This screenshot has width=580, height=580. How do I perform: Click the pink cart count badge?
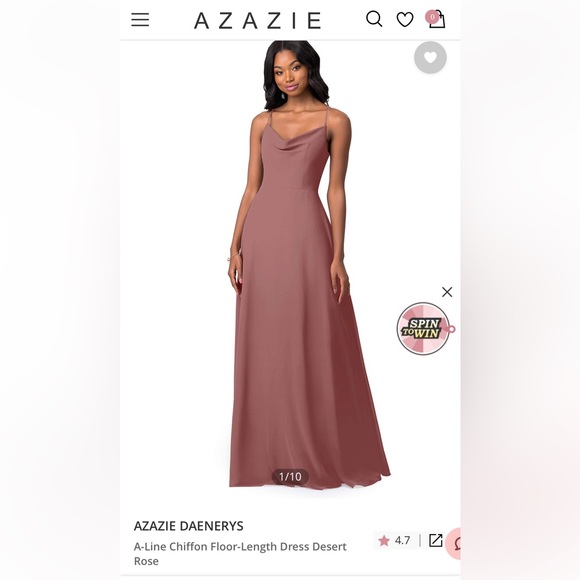pos(432,17)
